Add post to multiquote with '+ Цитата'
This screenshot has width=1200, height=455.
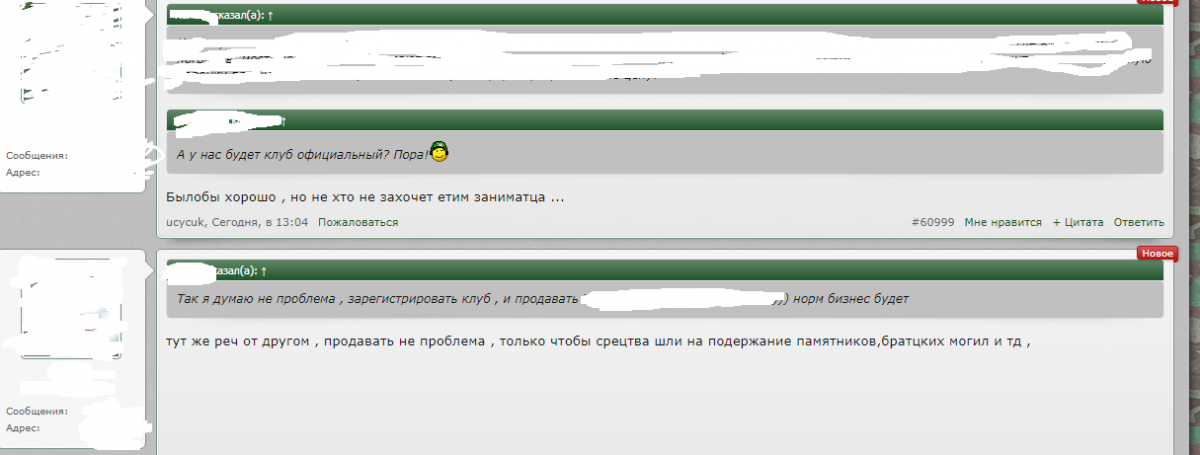point(1078,222)
